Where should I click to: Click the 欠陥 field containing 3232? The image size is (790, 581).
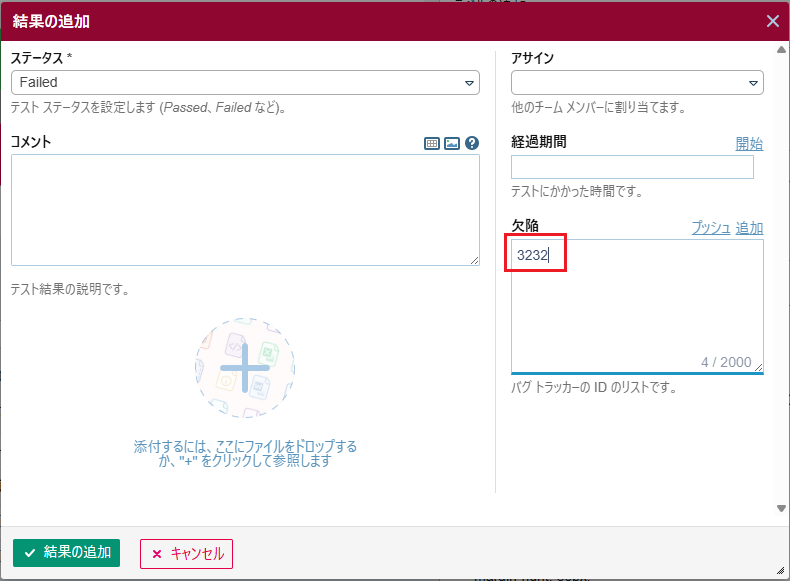pyautogui.click(x=637, y=305)
